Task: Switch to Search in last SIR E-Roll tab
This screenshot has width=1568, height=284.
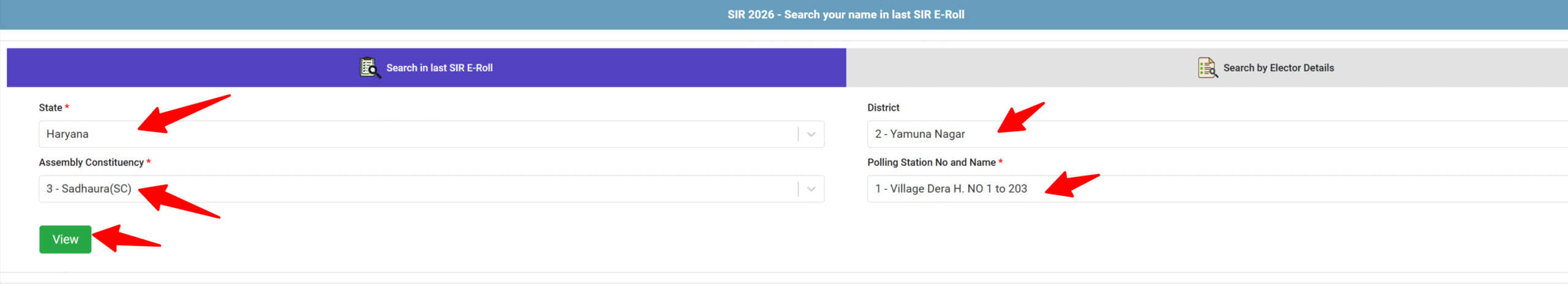Action: tap(439, 68)
